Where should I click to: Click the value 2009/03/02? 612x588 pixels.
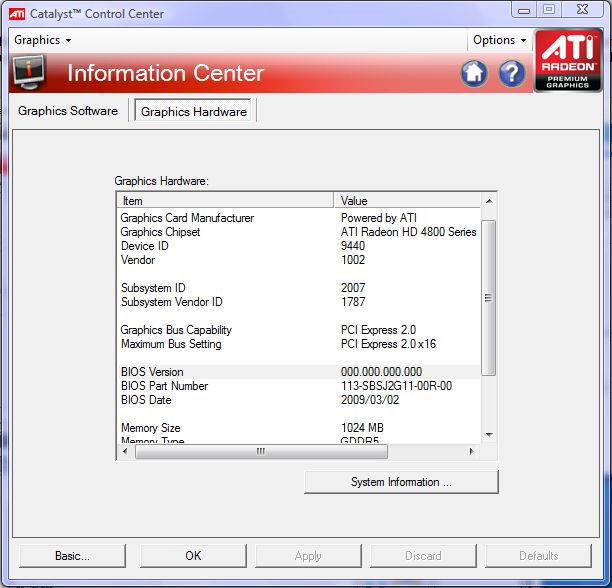click(x=370, y=400)
